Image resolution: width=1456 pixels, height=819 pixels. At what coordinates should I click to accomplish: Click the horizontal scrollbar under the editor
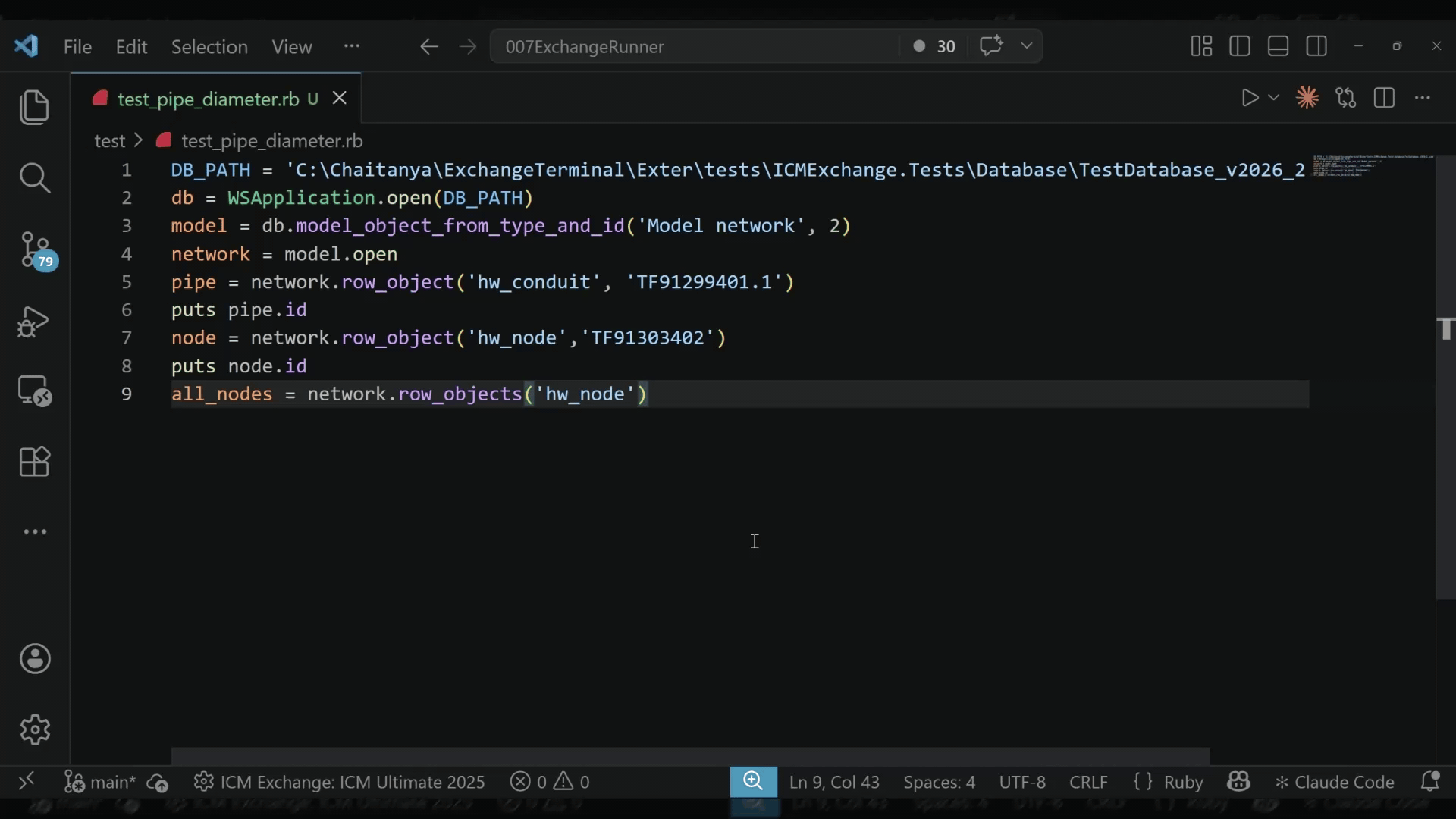(x=690, y=755)
